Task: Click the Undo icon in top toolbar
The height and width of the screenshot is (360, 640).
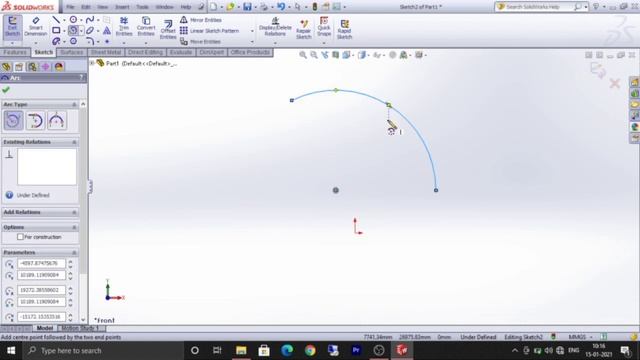Action: pos(281,7)
